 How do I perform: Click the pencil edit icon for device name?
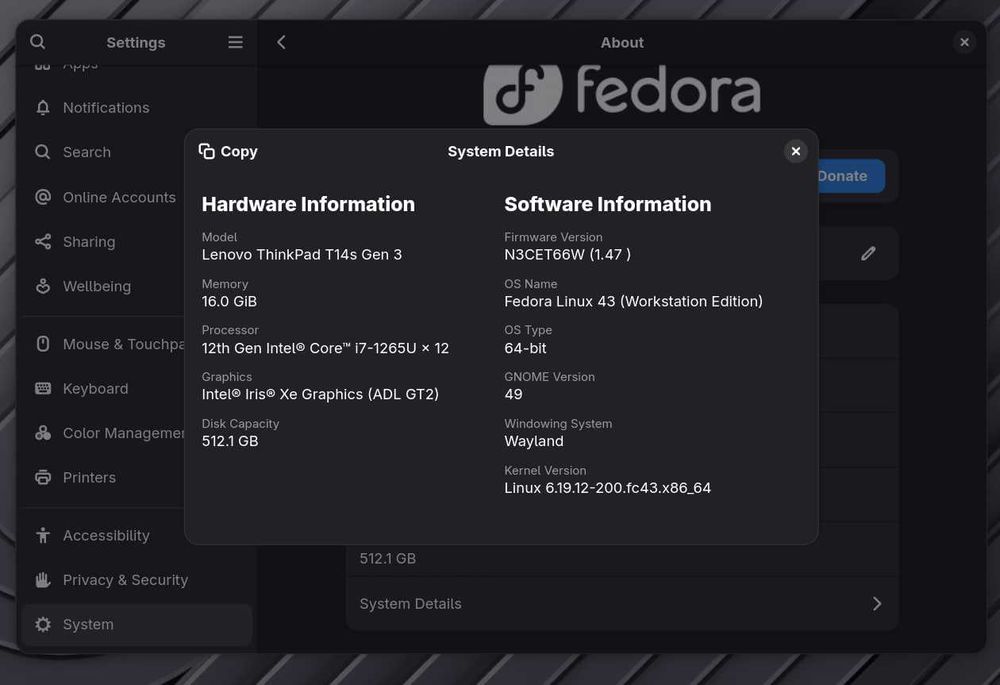pyautogui.click(x=868, y=254)
